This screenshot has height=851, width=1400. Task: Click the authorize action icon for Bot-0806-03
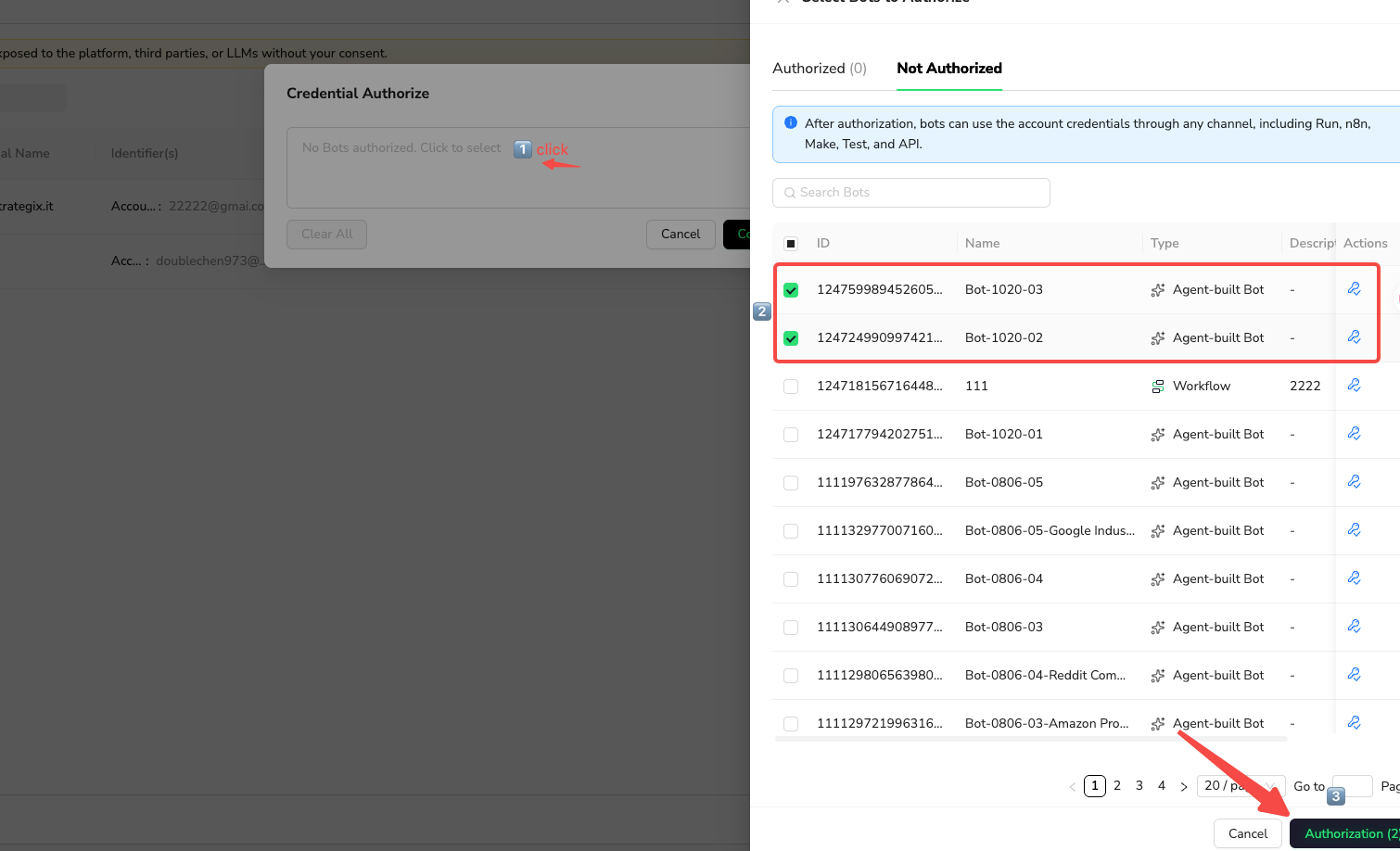tap(1355, 627)
